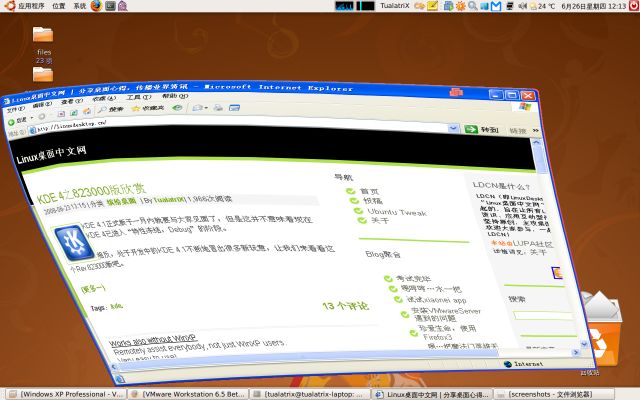
Task: Click the KDE gear logo image in the article
Action: click(x=74, y=243)
